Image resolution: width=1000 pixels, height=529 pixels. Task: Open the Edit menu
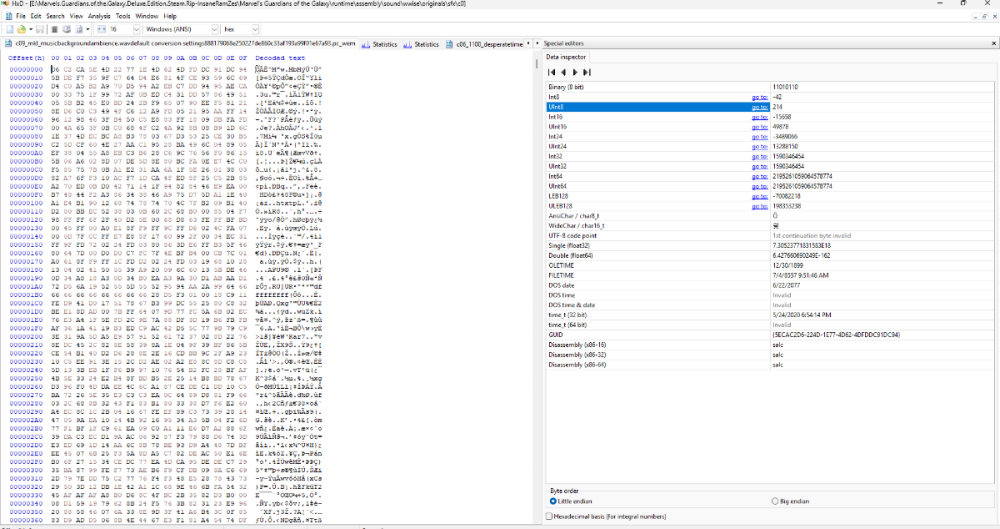[x=36, y=16]
